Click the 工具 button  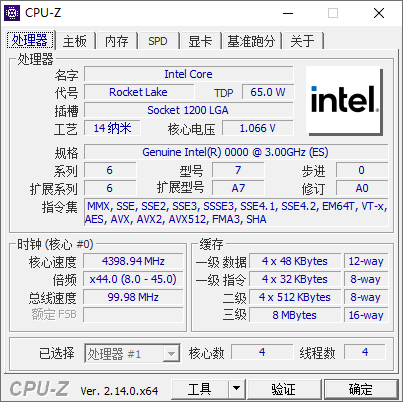(199, 388)
